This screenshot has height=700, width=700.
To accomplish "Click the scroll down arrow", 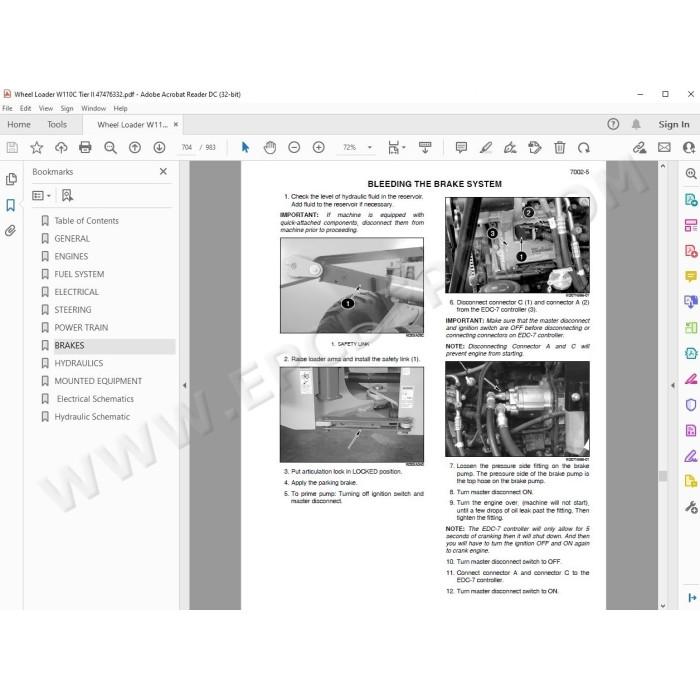I will [x=663, y=605].
